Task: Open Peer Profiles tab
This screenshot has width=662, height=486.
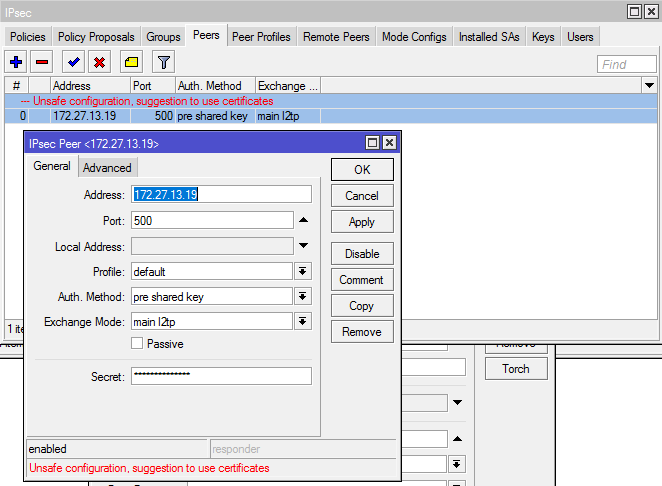Action: [x=261, y=37]
